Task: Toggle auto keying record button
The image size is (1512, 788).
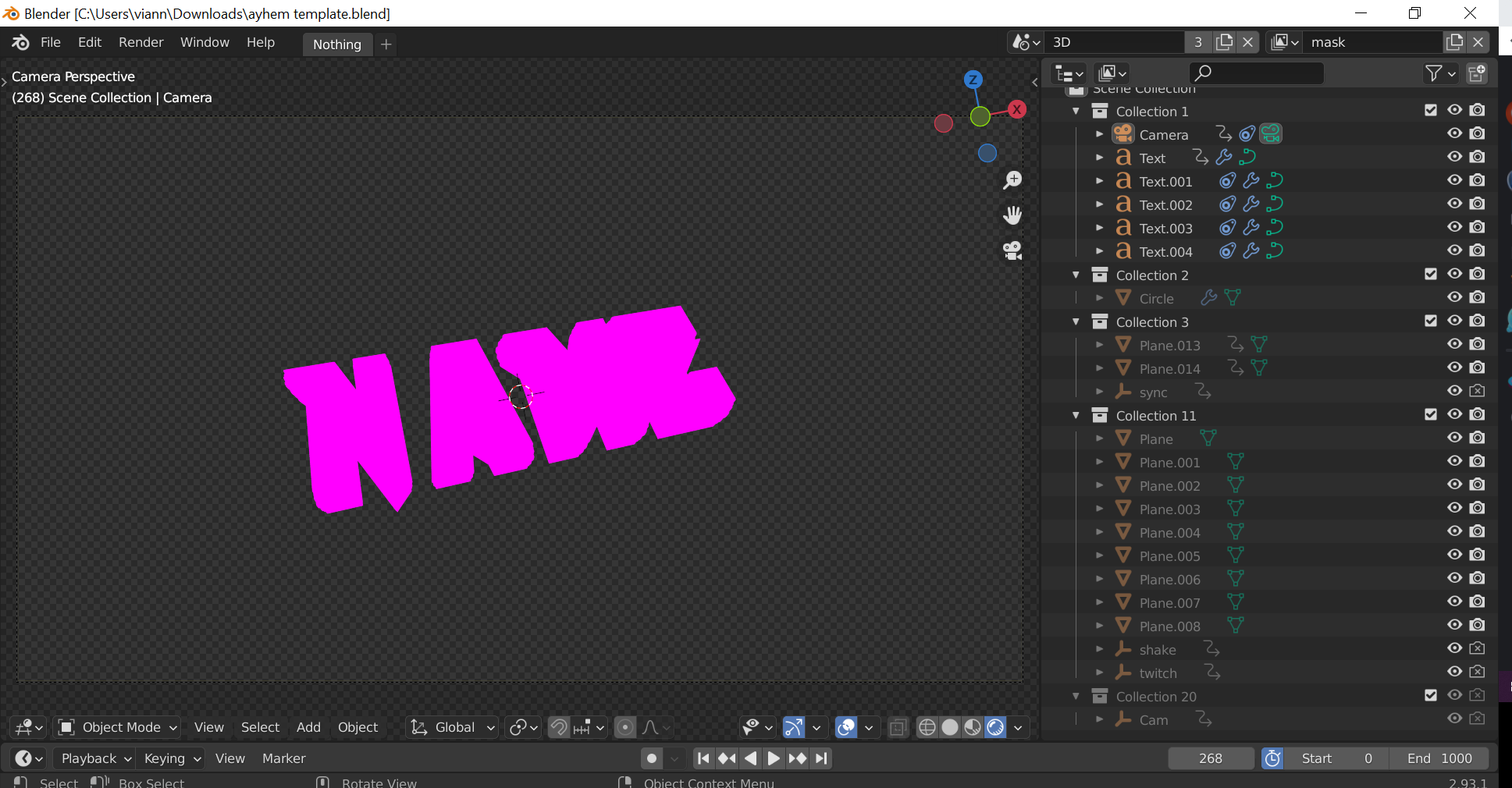Action: [x=652, y=758]
